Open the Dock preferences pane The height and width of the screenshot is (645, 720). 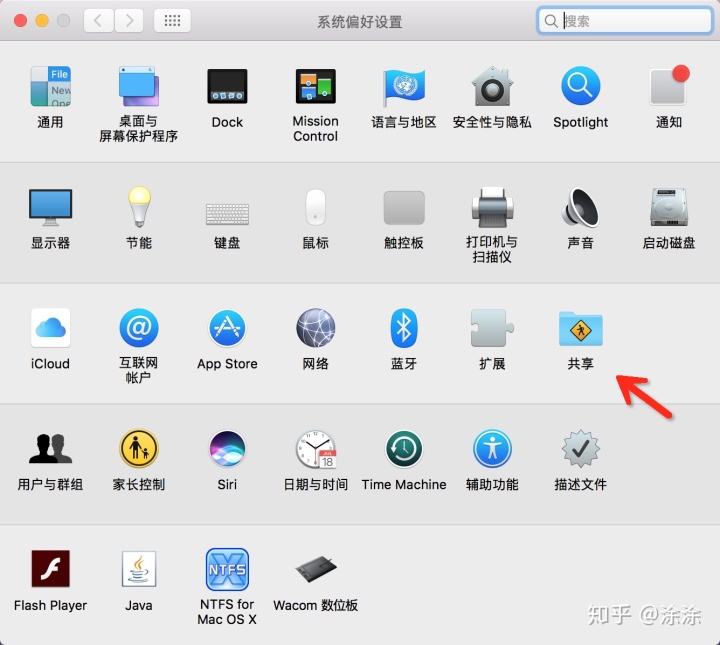point(227,86)
